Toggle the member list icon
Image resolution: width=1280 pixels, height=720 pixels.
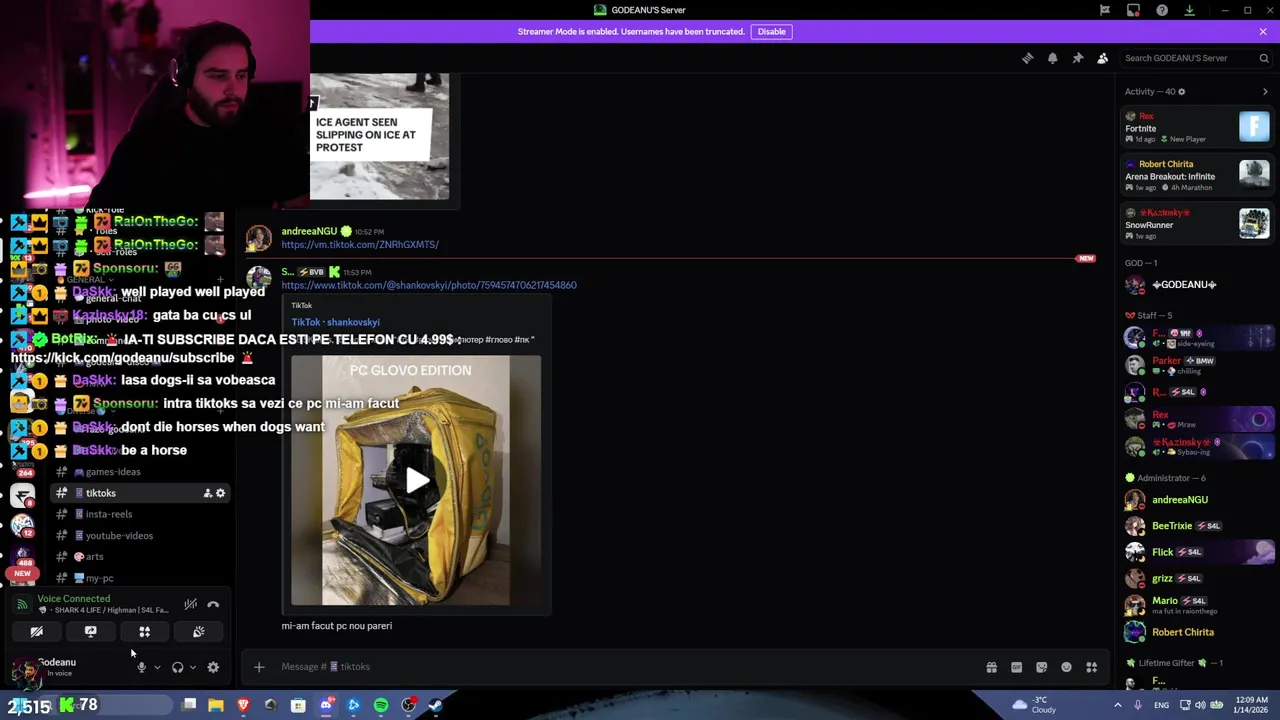point(1102,58)
